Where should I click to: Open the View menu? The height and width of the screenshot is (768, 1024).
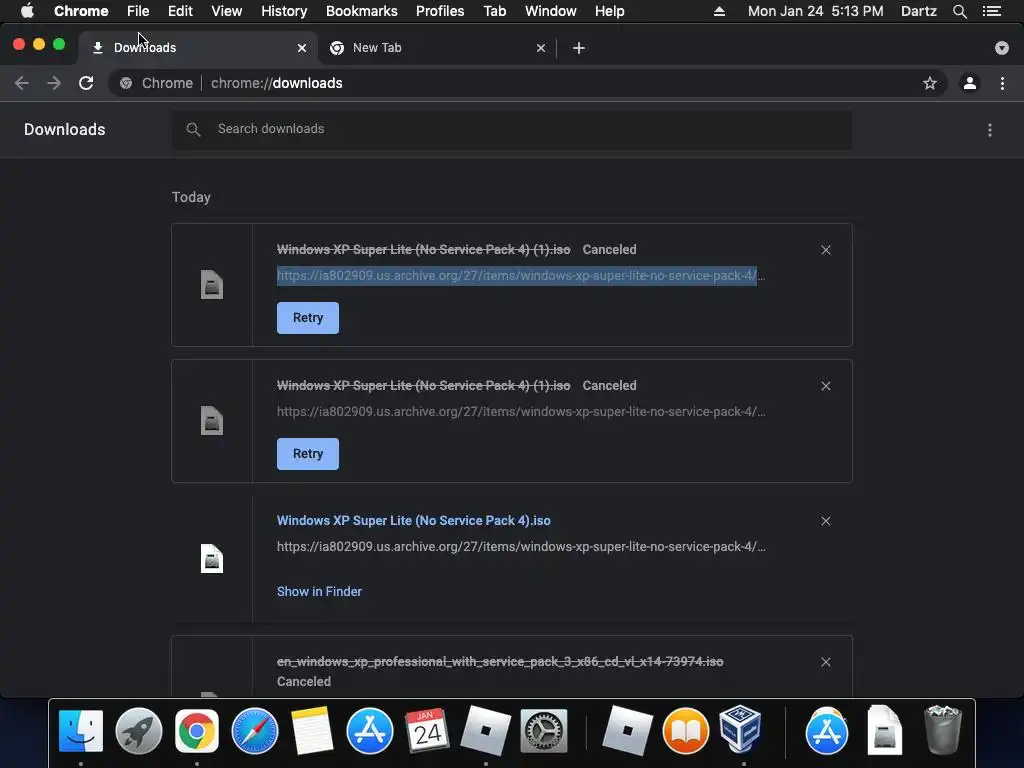click(227, 11)
